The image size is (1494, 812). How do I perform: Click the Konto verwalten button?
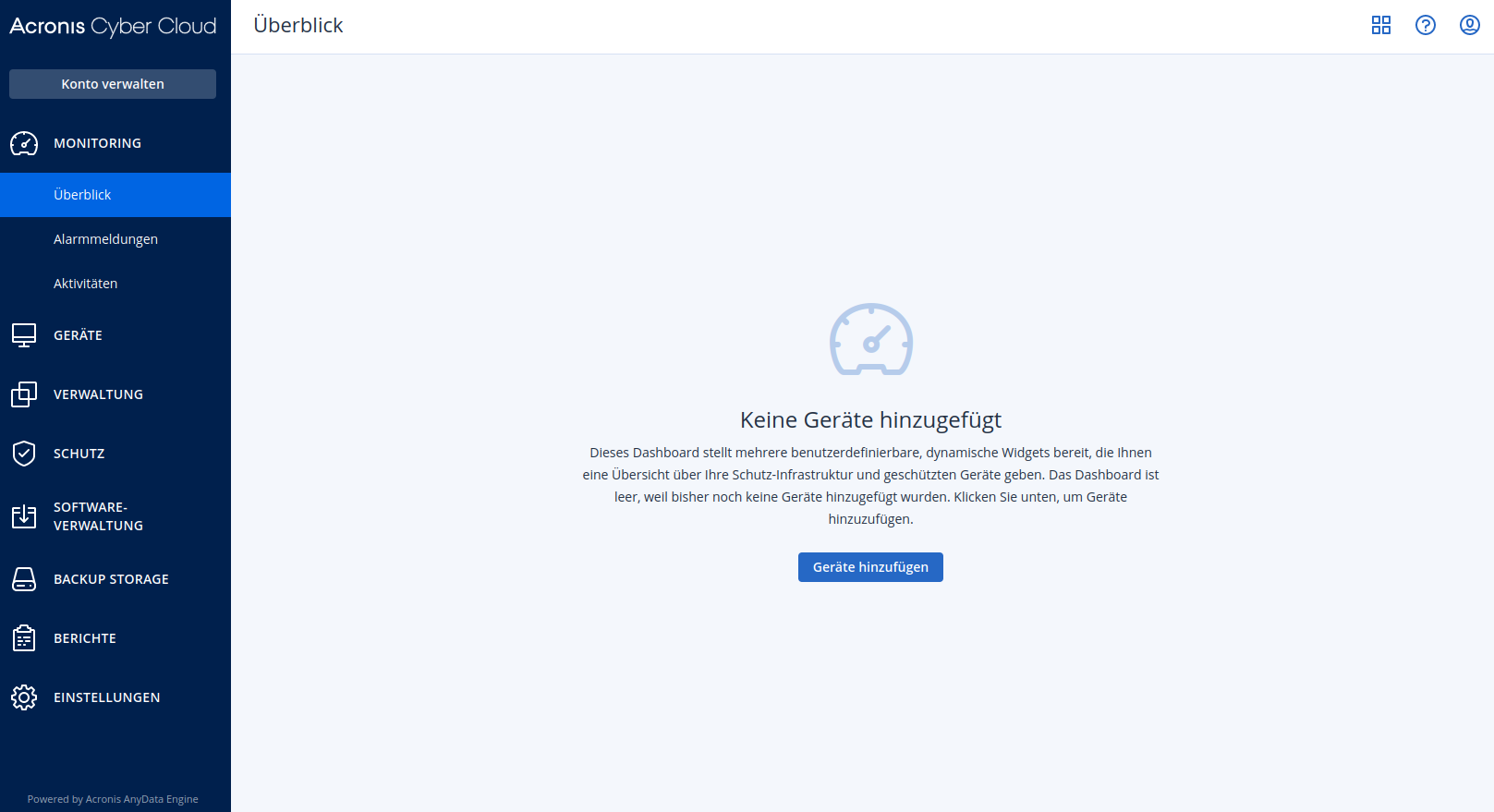coord(113,84)
